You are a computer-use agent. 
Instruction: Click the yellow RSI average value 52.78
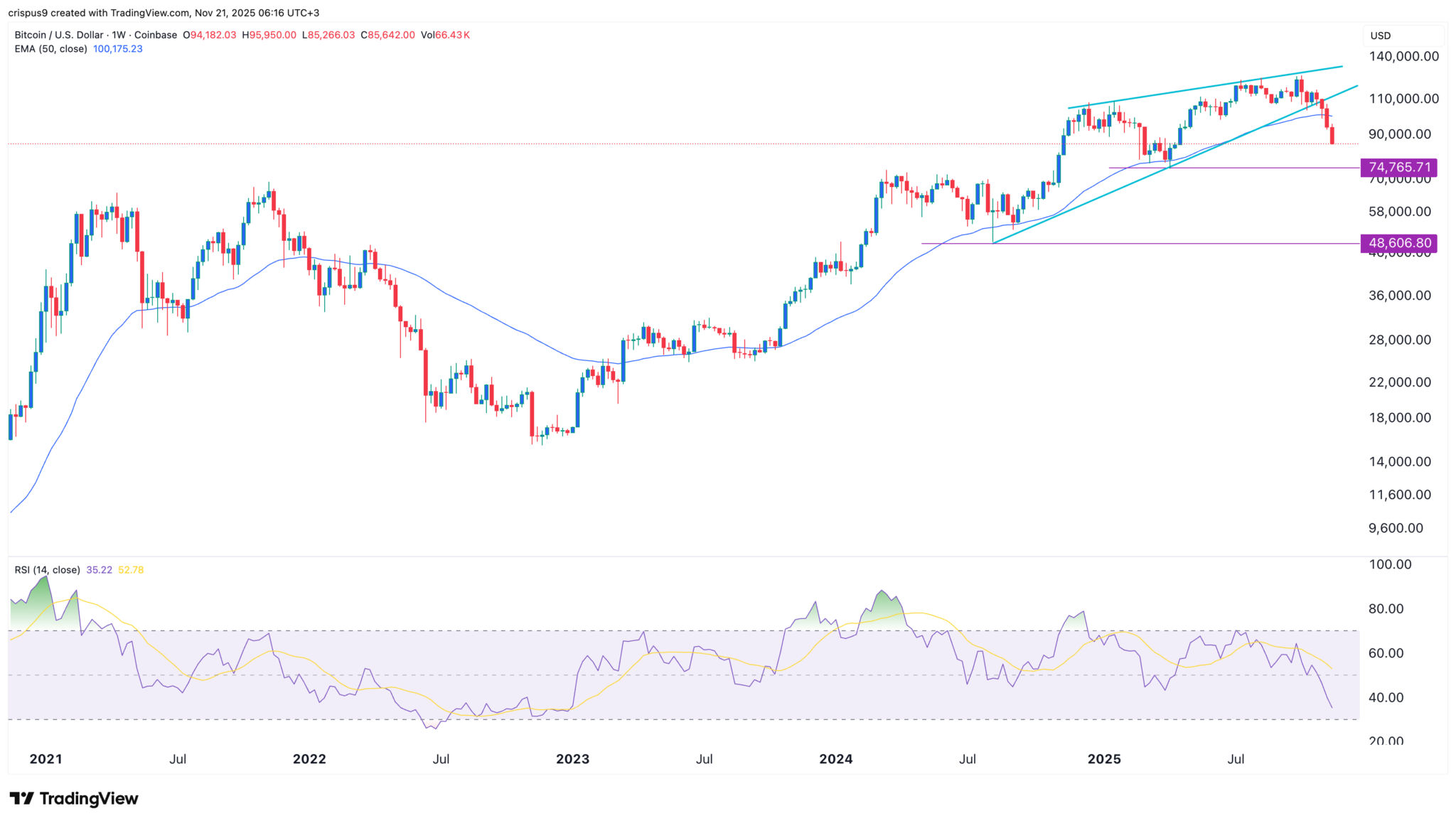click(x=131, y=570)
